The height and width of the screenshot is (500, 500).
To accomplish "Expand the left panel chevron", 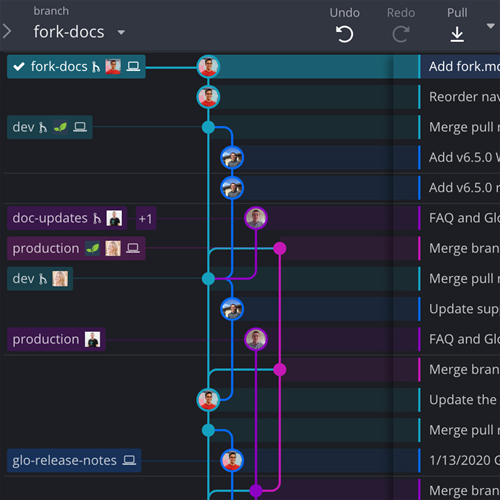I will (7, 32).
